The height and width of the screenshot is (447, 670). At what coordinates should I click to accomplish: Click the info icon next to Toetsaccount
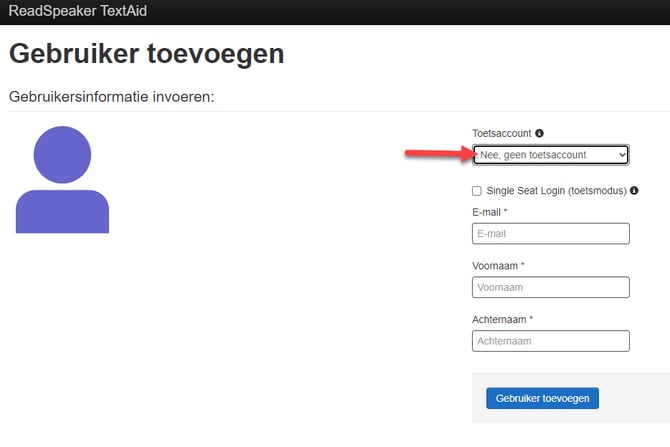(540, 133)
